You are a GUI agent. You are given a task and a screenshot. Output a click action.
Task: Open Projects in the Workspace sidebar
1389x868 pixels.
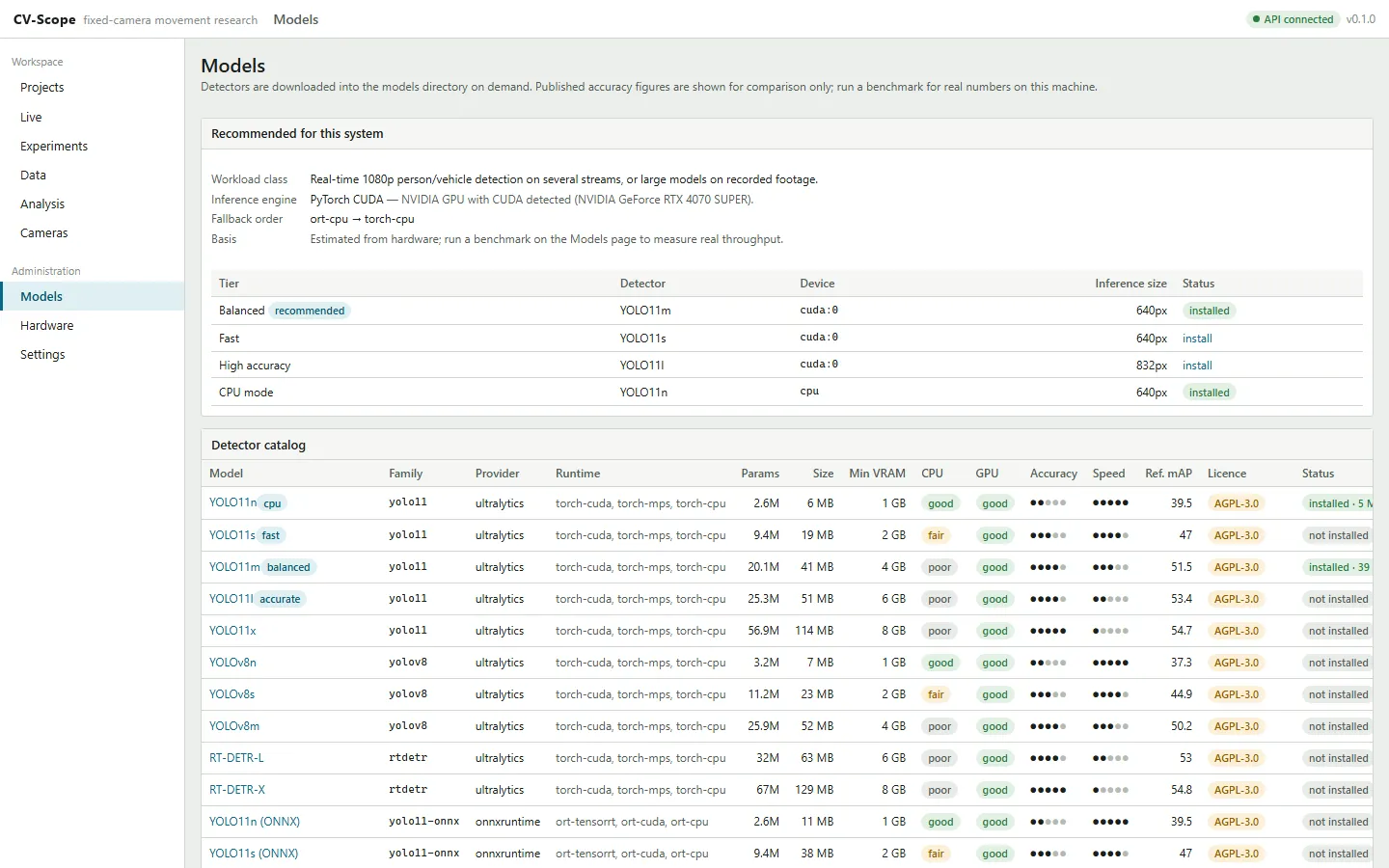coord(92,88)
